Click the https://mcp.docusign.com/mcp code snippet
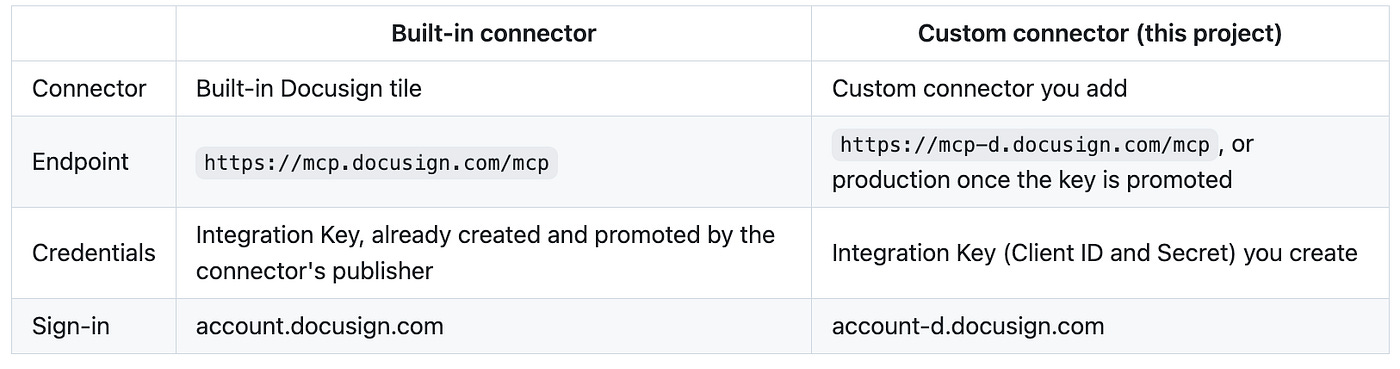 tap(376, 163)
